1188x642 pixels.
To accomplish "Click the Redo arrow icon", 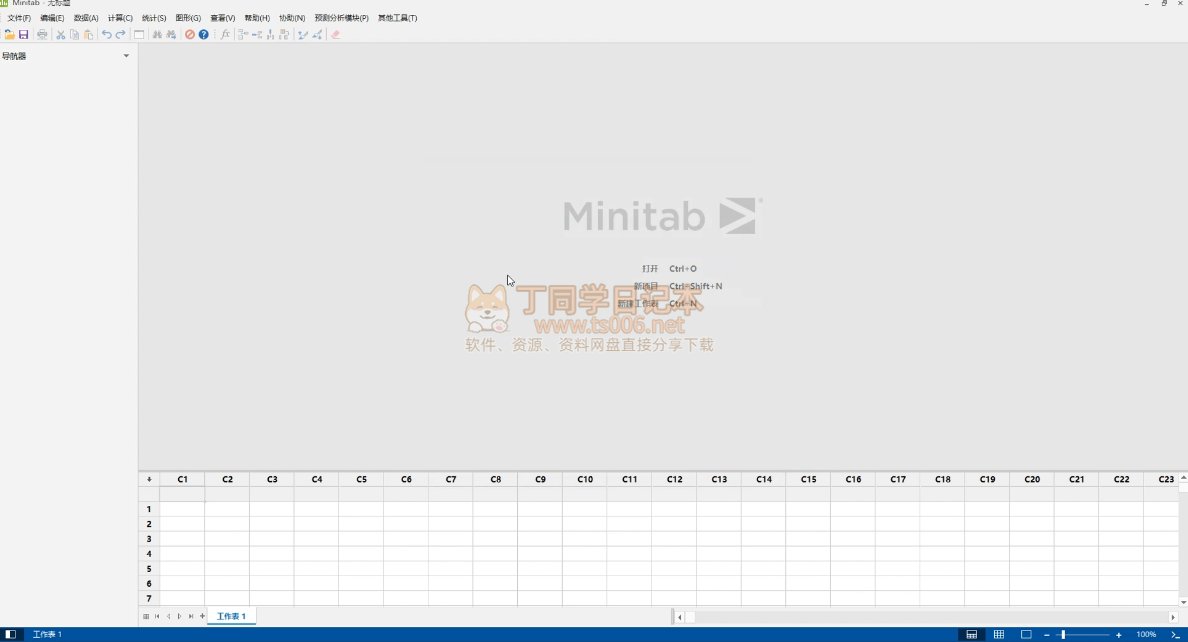I will point(120,35).
